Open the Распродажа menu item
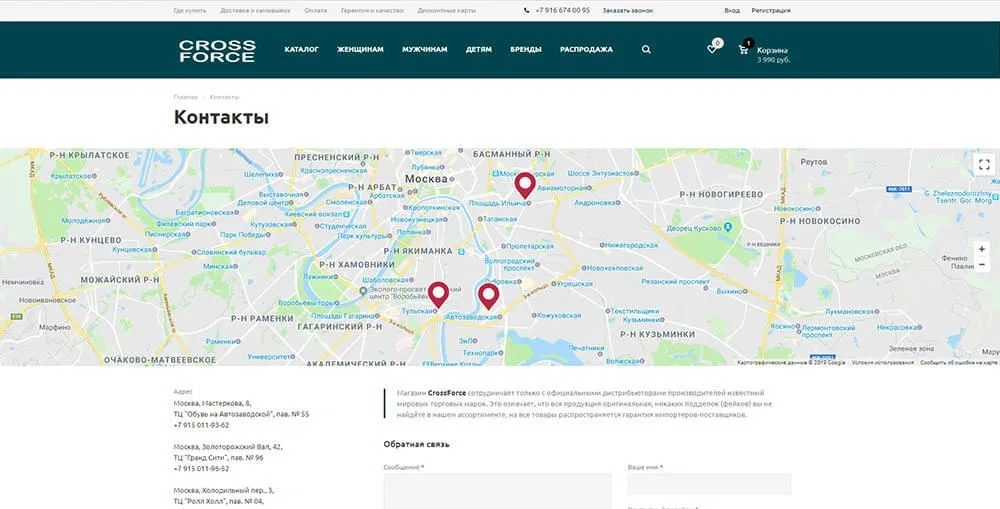The height and width of the screenshot is (509, 1000). (586, 49)
